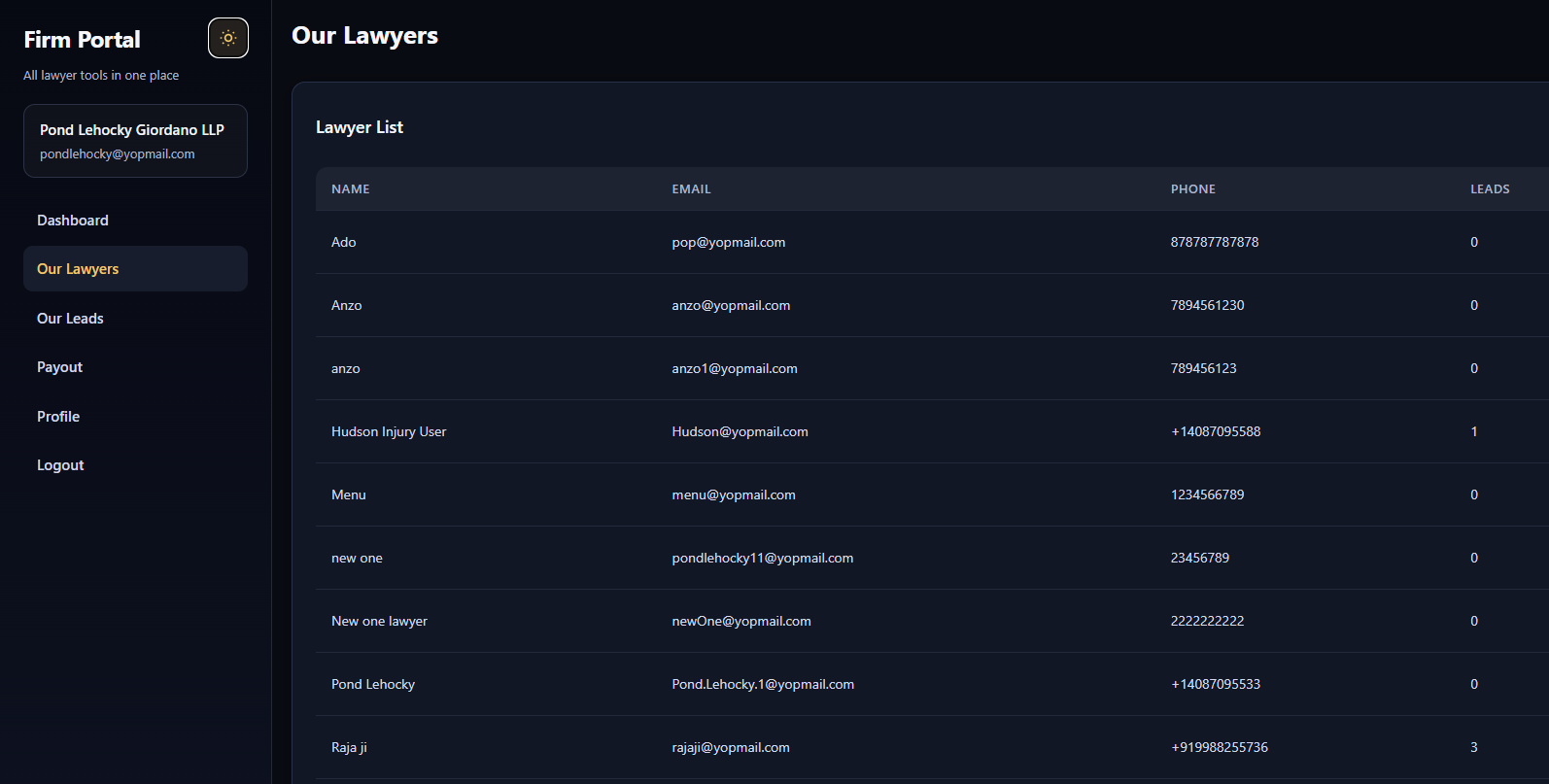Select lawyer Raja ji
1549x784 pixels.
[349, 748]
